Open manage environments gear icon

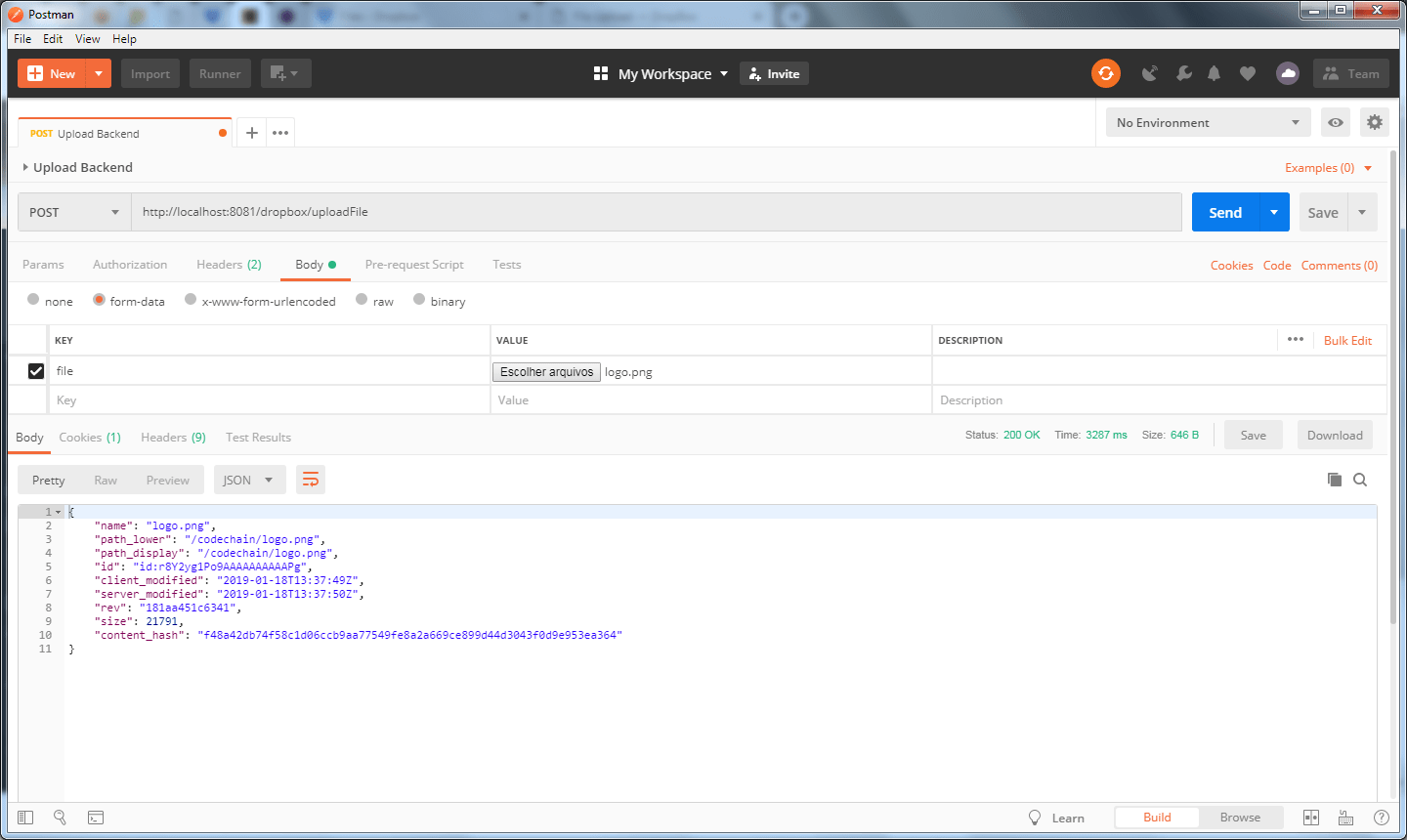1375,122
